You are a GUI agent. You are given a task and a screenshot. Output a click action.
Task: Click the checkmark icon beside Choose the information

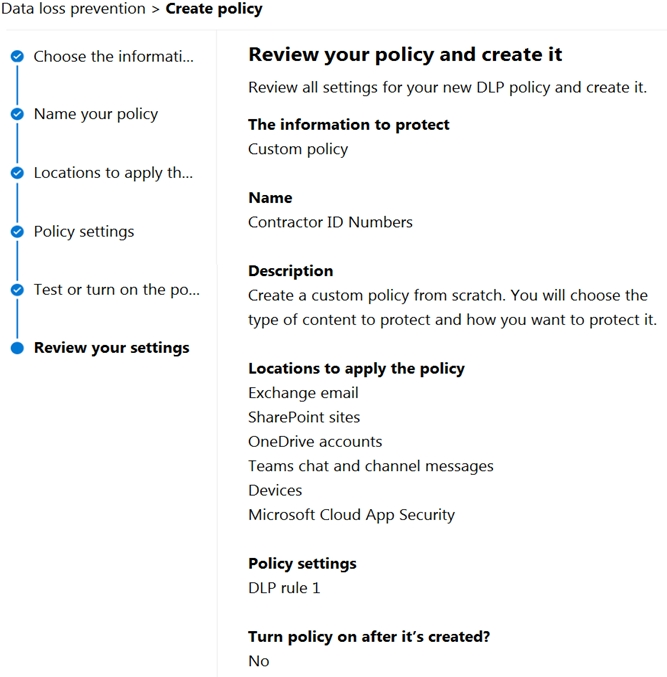coord(17,56)
